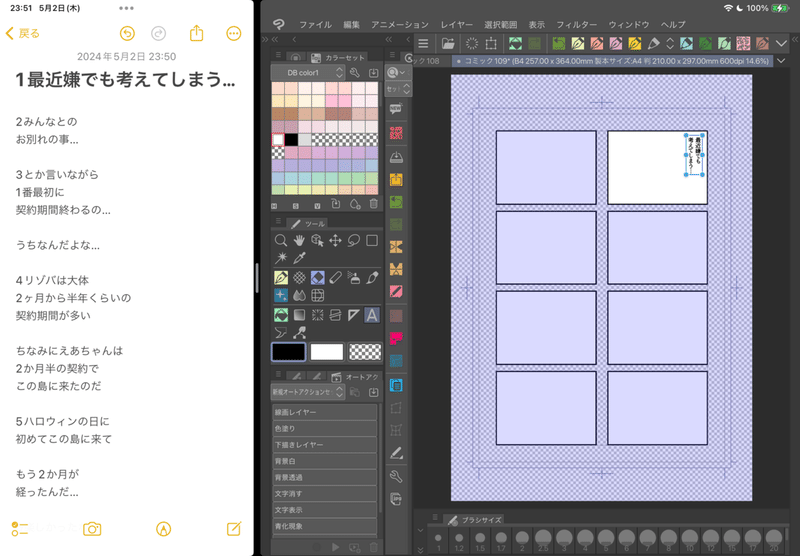Toggle the H button under color set
This screenshot has width=800, height=556.
click(274, 206)
